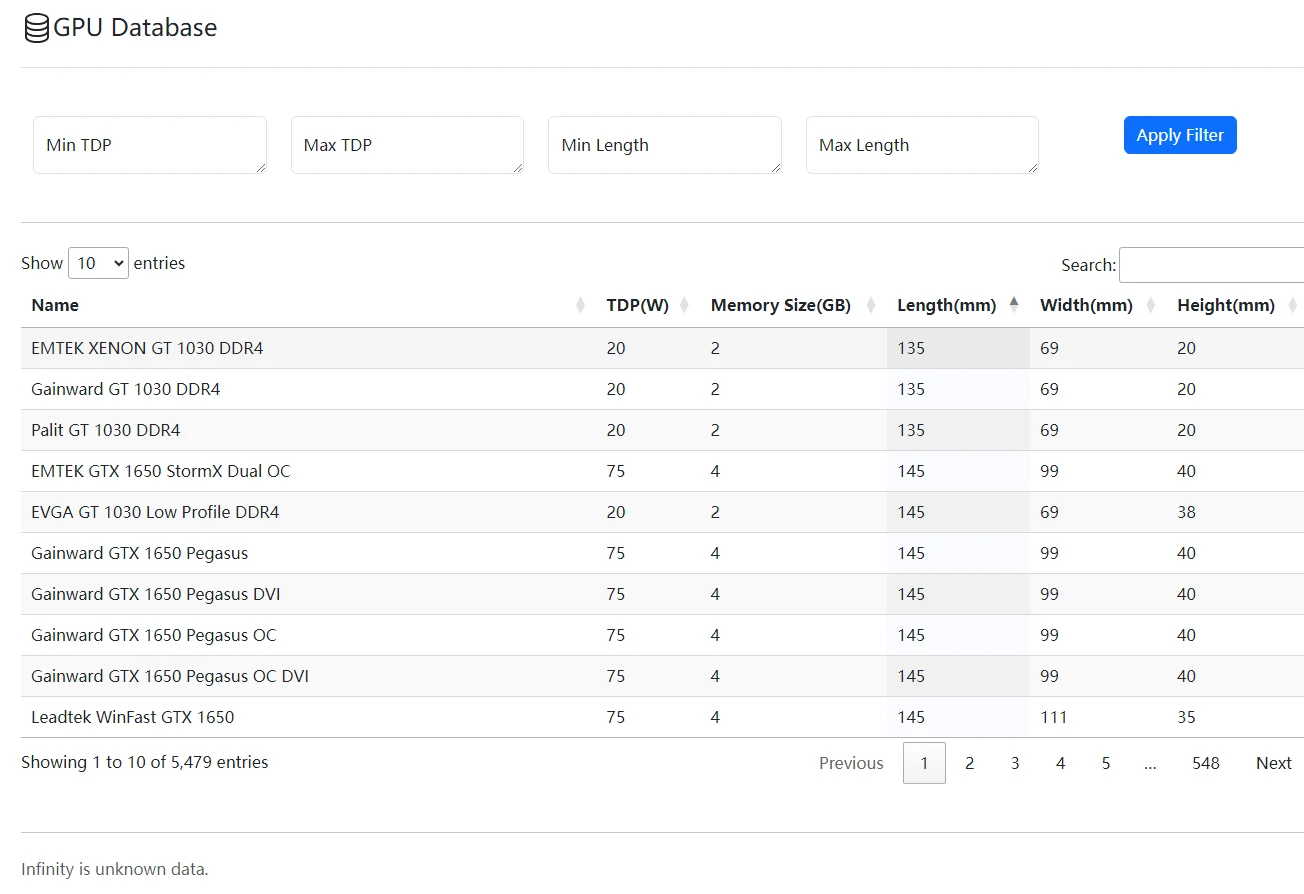The width and height of the screenshot is (1304, 894).
Task: Click the Next pagination link
Action: 1274,763
